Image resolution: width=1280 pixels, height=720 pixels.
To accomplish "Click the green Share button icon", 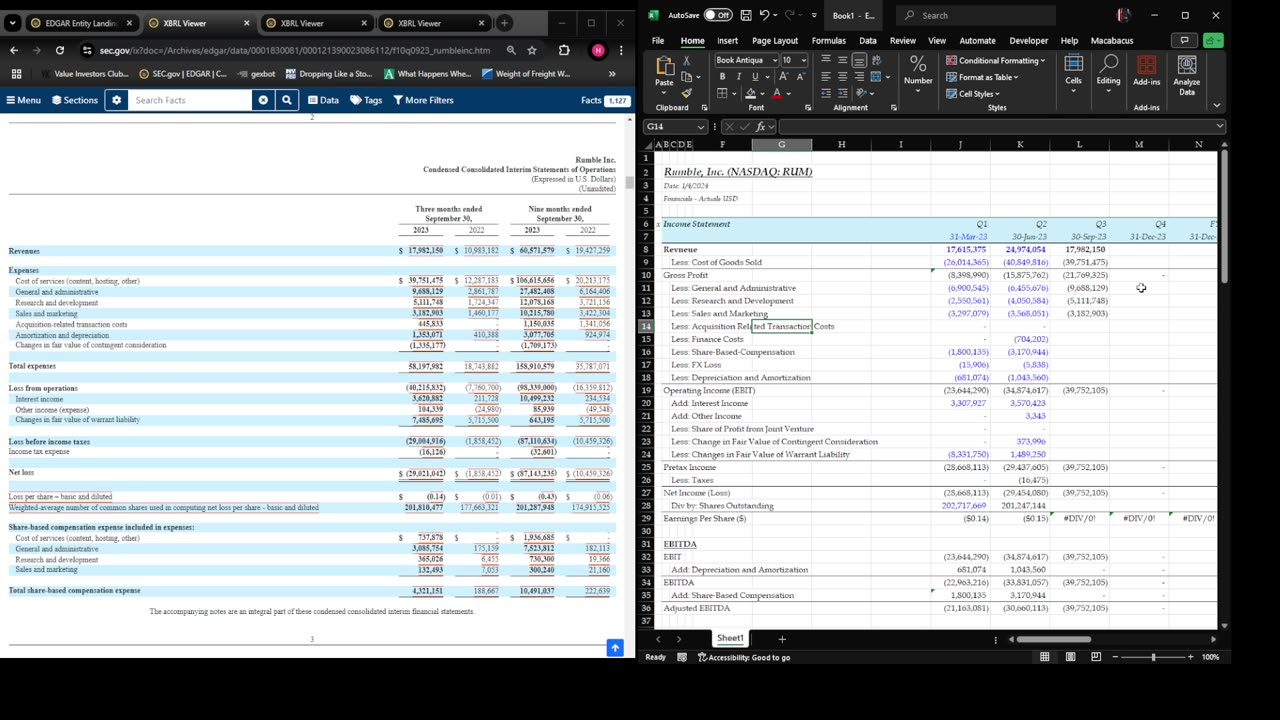I will [1212, 41].
